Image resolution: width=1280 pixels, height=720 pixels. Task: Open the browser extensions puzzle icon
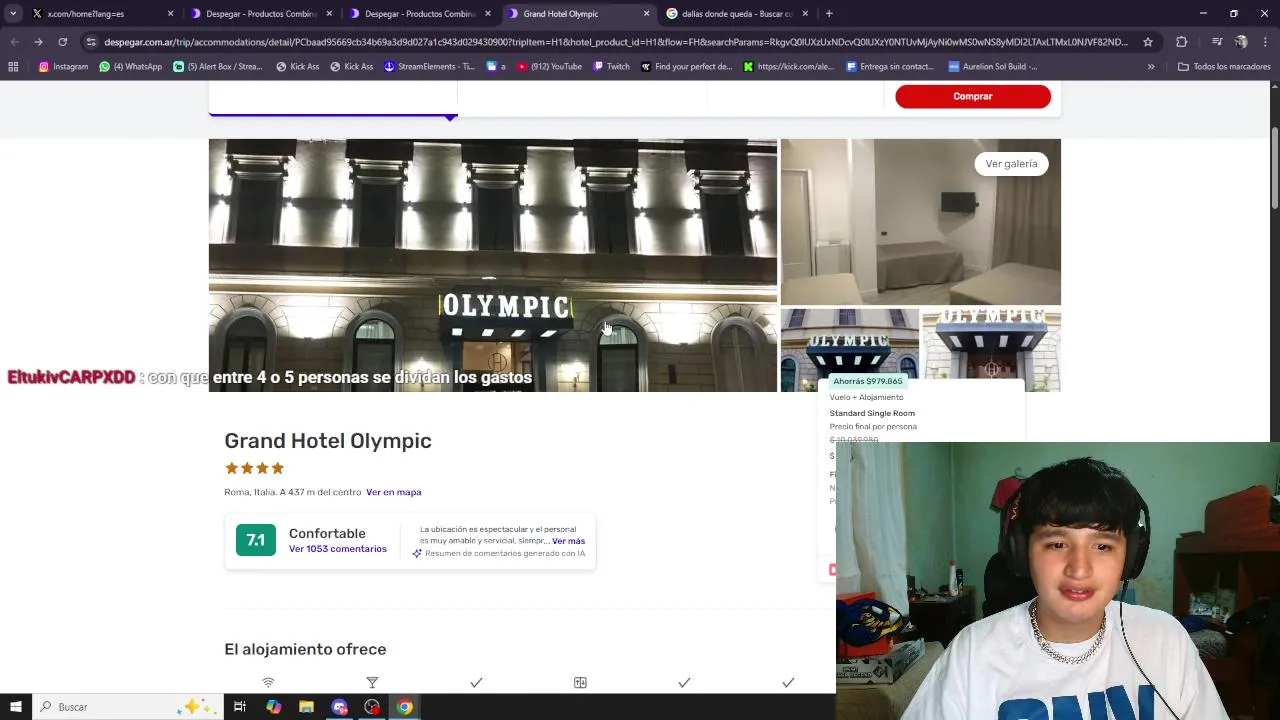pyautogui.click(x=1182, y=42)
